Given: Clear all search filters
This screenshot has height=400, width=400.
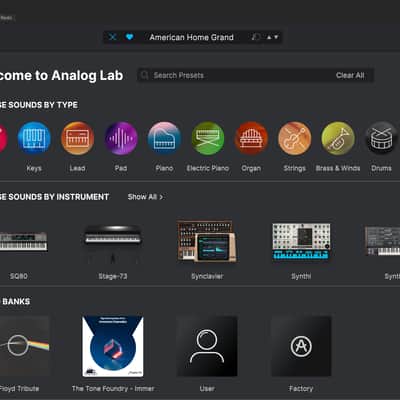Looking at the screenshot, I should 350,75.
